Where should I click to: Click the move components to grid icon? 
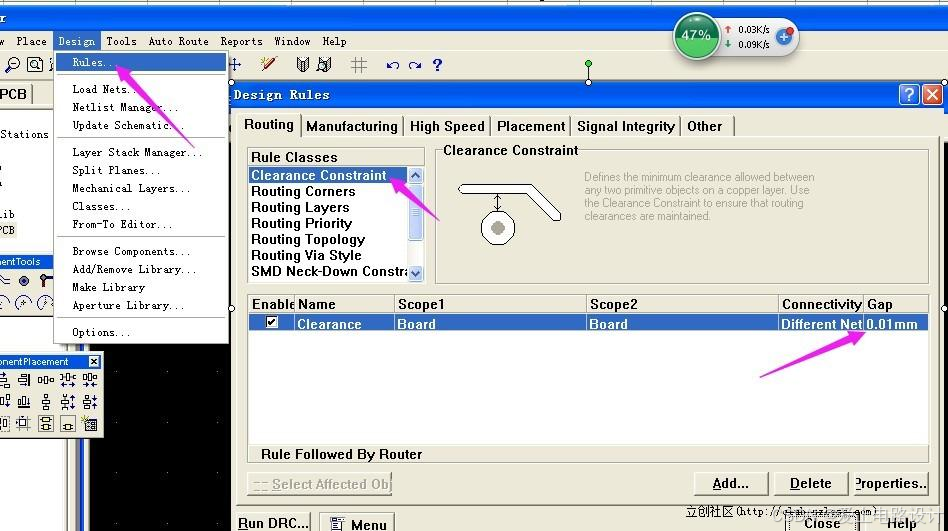(x=24, y=423)
